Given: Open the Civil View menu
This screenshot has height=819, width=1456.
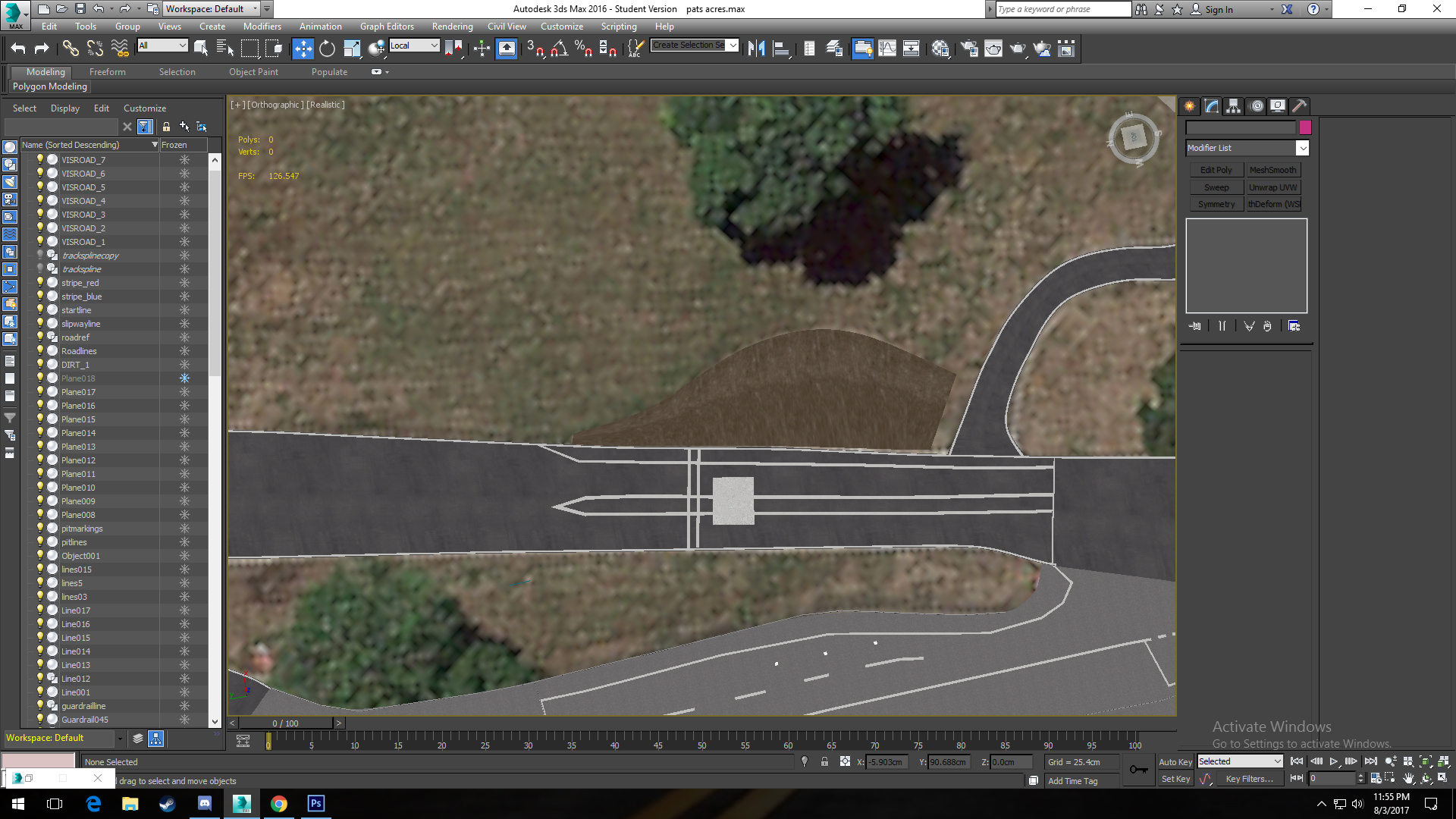Looking at the screenshot, I should coord(507,27).
